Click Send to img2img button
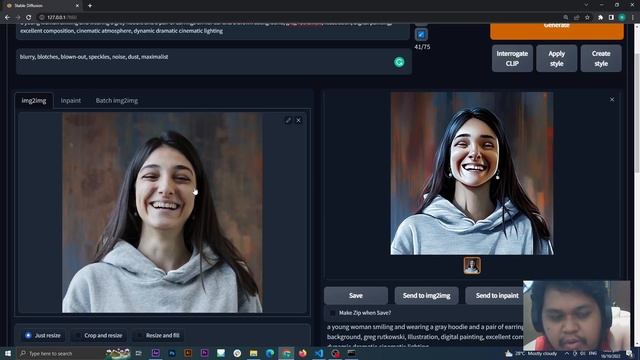The image size is (640, 360). (x=427, y=295)
